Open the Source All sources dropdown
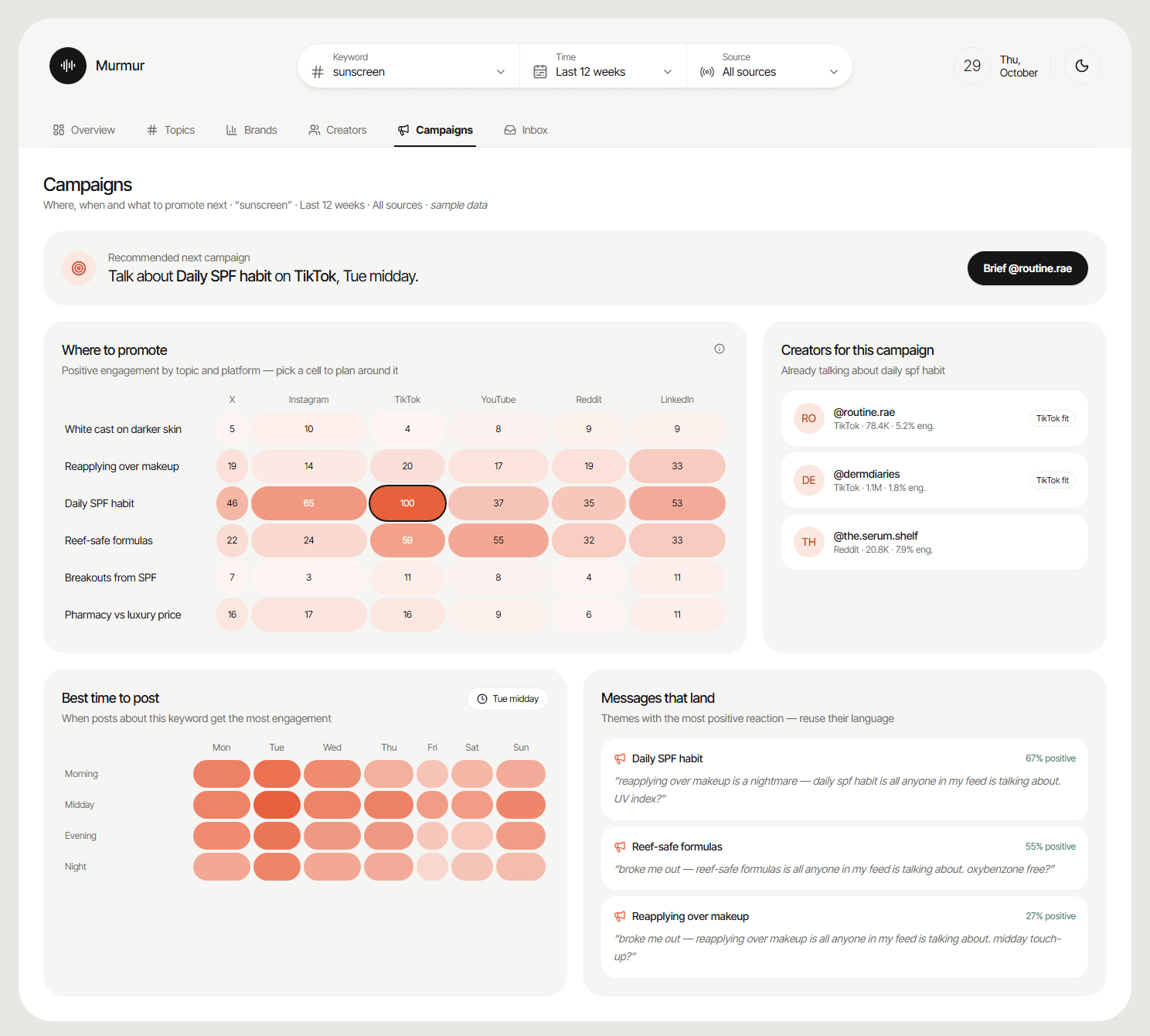This screenshot has height=1036, width=1150. [769, 66]
